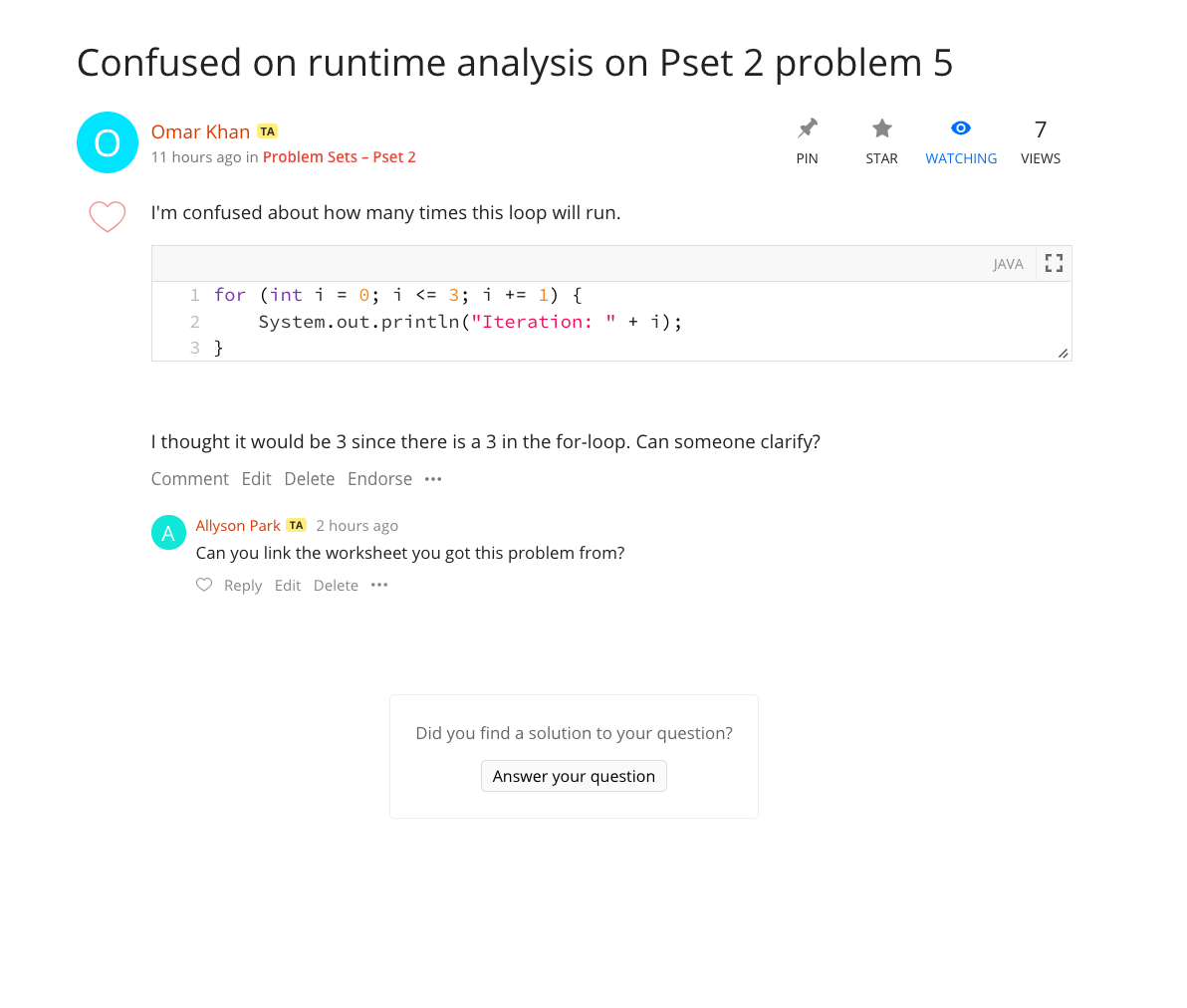Delete the original post
The width and height of the screenshot is (1187, 1008).
[x=310, y=479]
